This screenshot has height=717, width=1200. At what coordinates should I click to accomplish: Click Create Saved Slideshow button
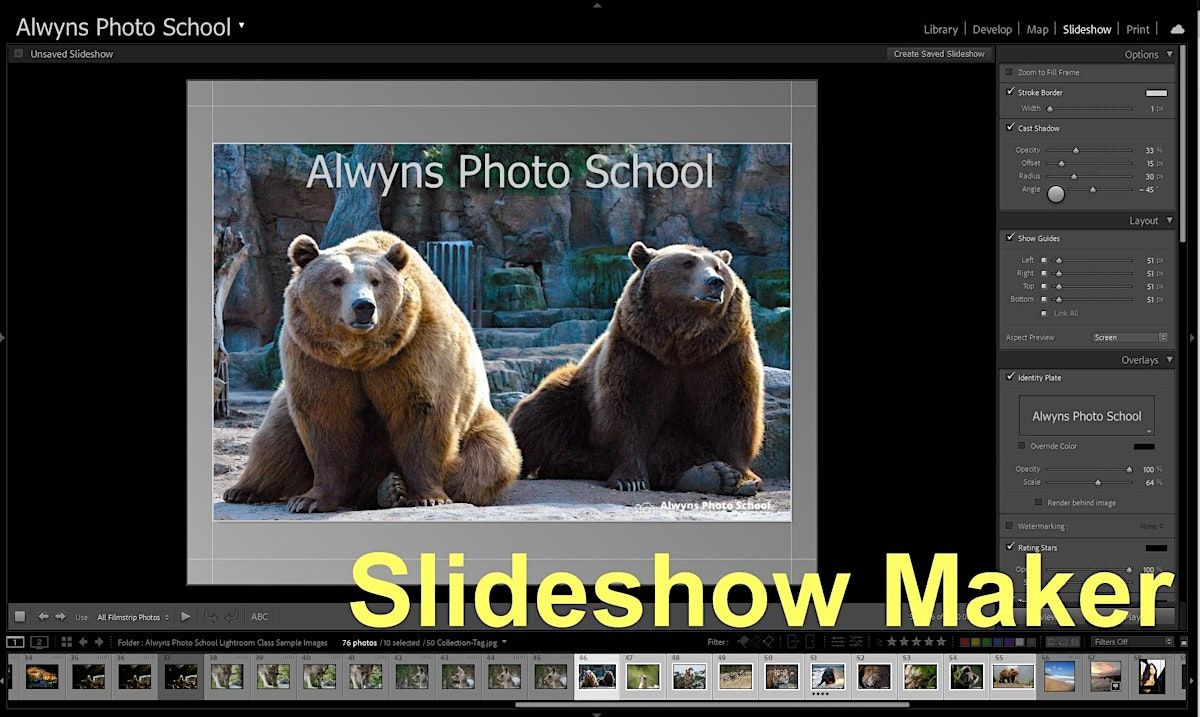click(939, 54)
